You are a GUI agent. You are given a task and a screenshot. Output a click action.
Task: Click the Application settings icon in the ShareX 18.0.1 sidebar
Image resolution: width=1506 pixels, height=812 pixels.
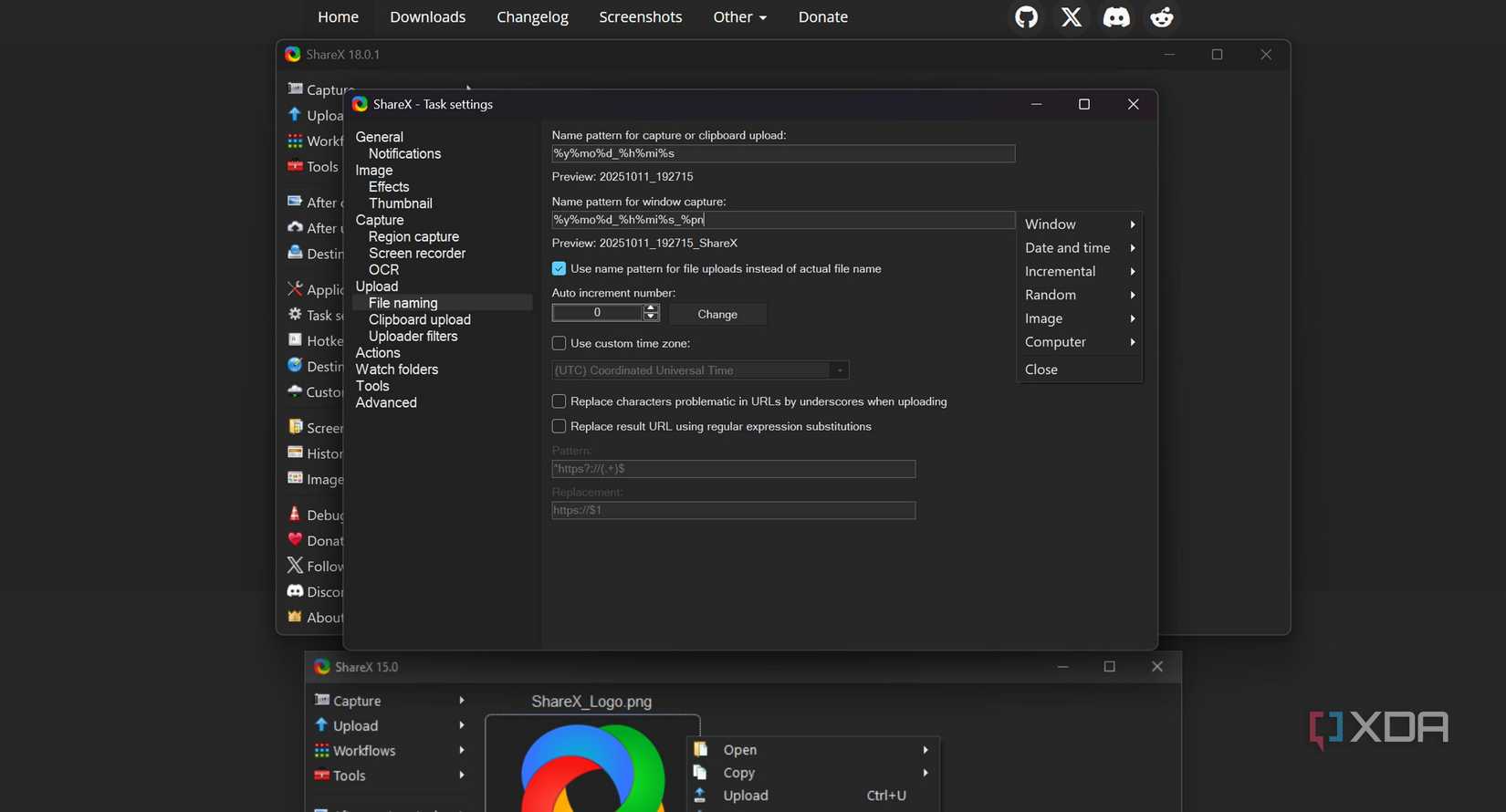coord(295,288)
